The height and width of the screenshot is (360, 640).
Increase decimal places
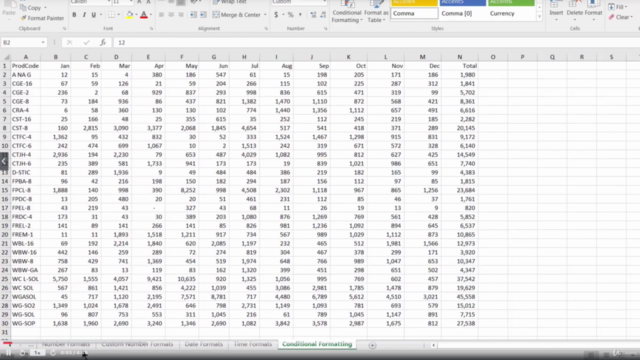(x=313, y=15)
